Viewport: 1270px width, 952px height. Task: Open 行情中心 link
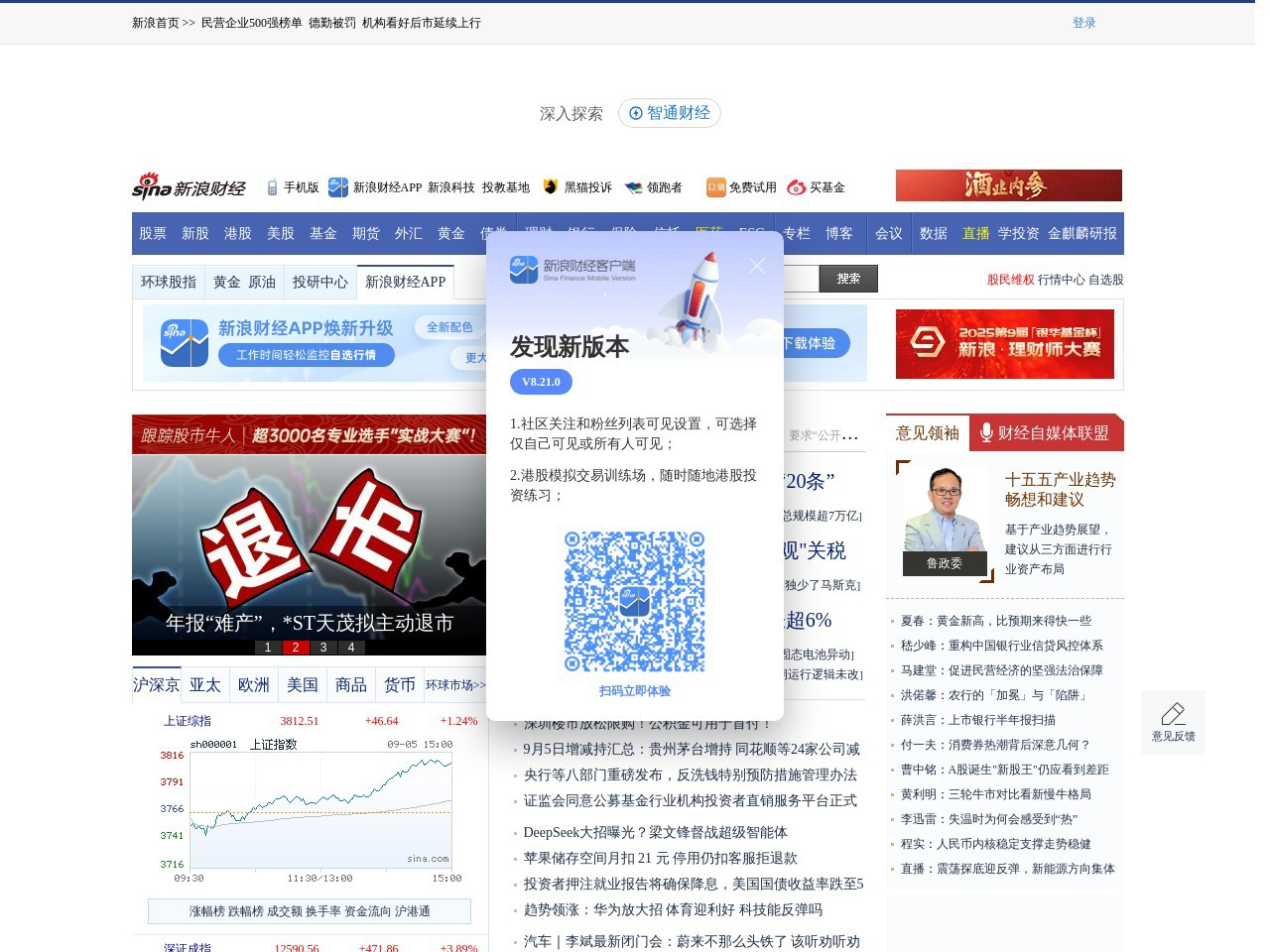[1062, 280]
